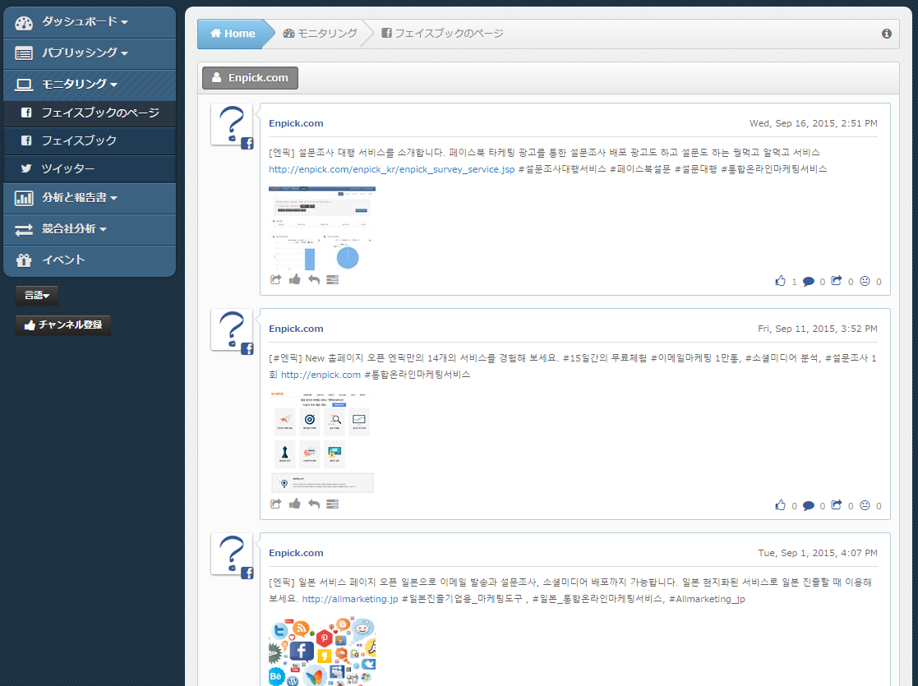The height and width of the screenshot is (686, 918).
Task: Expand the パブリッシング sidebar menu
Action: tap(85, 53)
